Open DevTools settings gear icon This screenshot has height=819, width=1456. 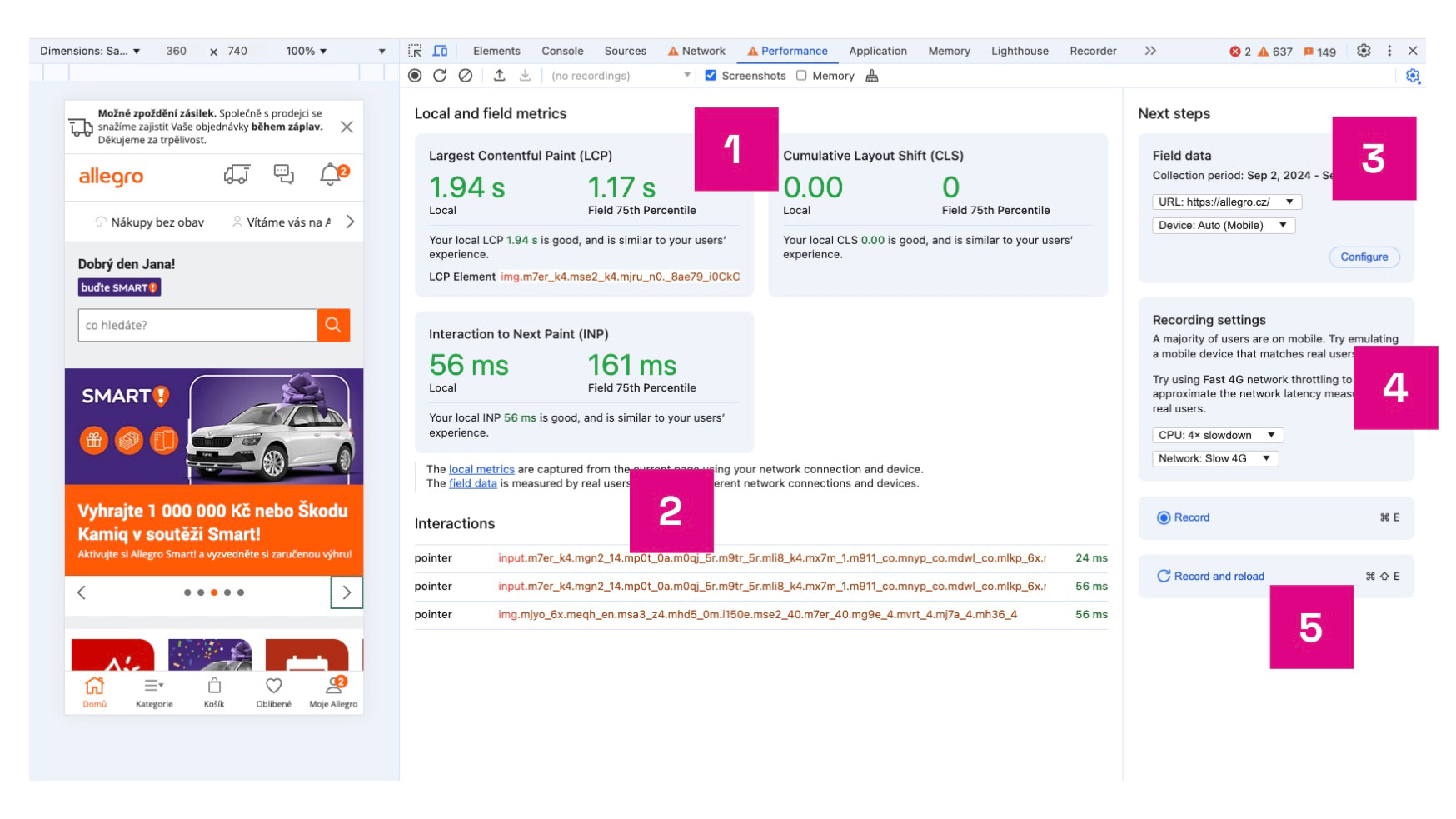(1364, 51)
